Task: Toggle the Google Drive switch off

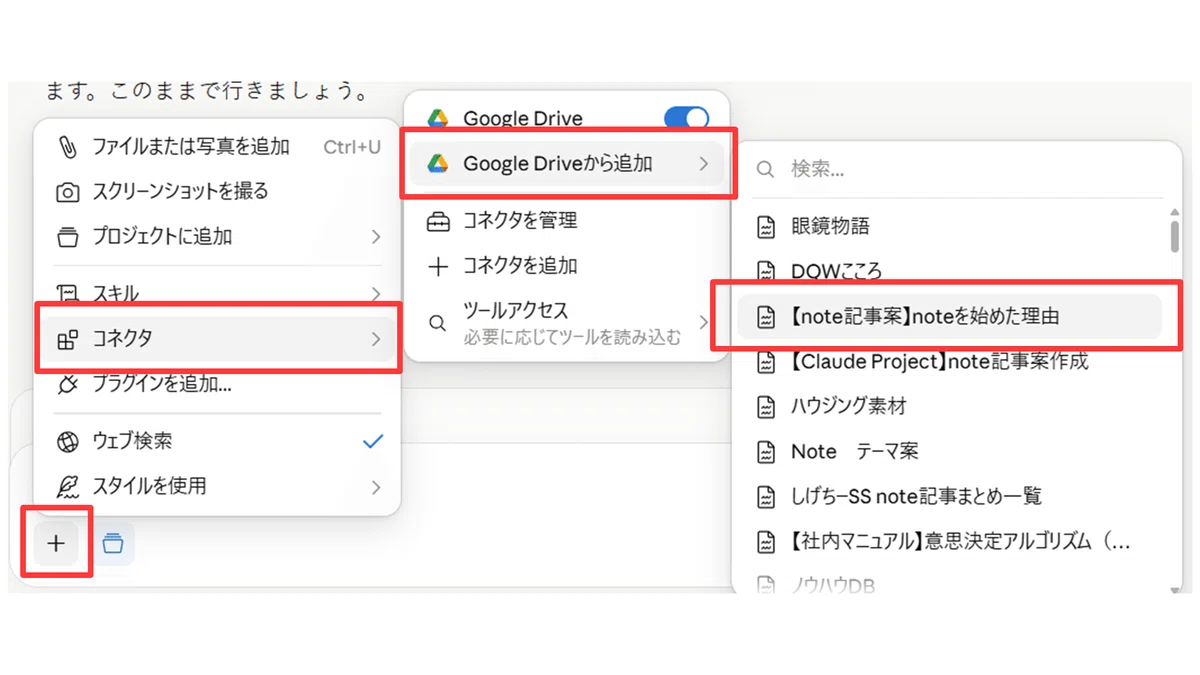Action: click(x=687, y=119)
